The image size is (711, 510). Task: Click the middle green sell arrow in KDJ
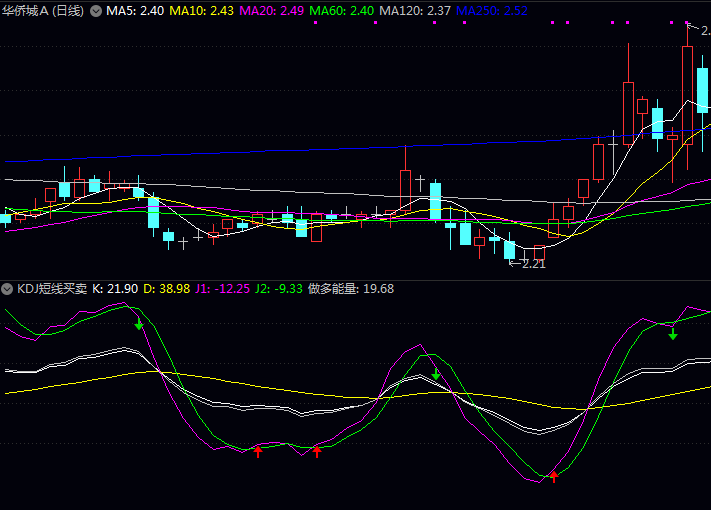click(436, 374)
